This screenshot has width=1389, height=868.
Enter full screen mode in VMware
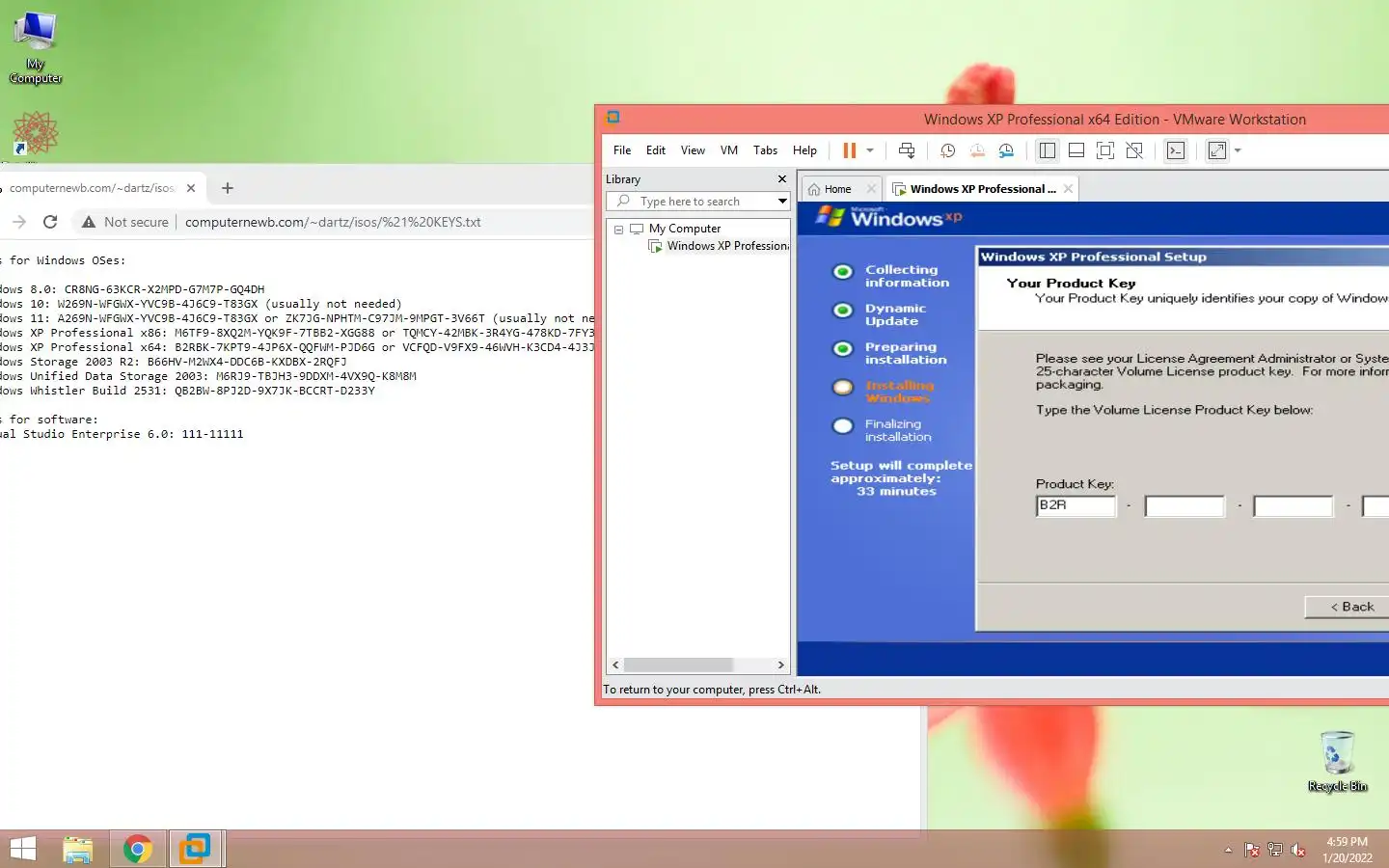1105,150
